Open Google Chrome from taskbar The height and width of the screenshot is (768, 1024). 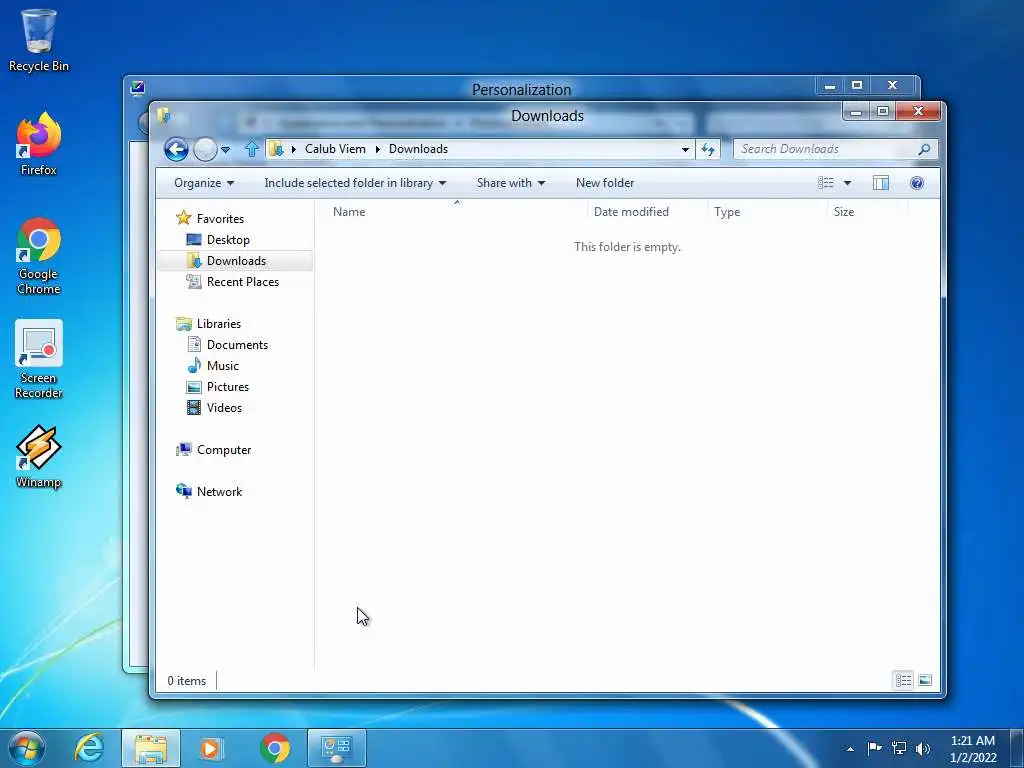[275, 748]
